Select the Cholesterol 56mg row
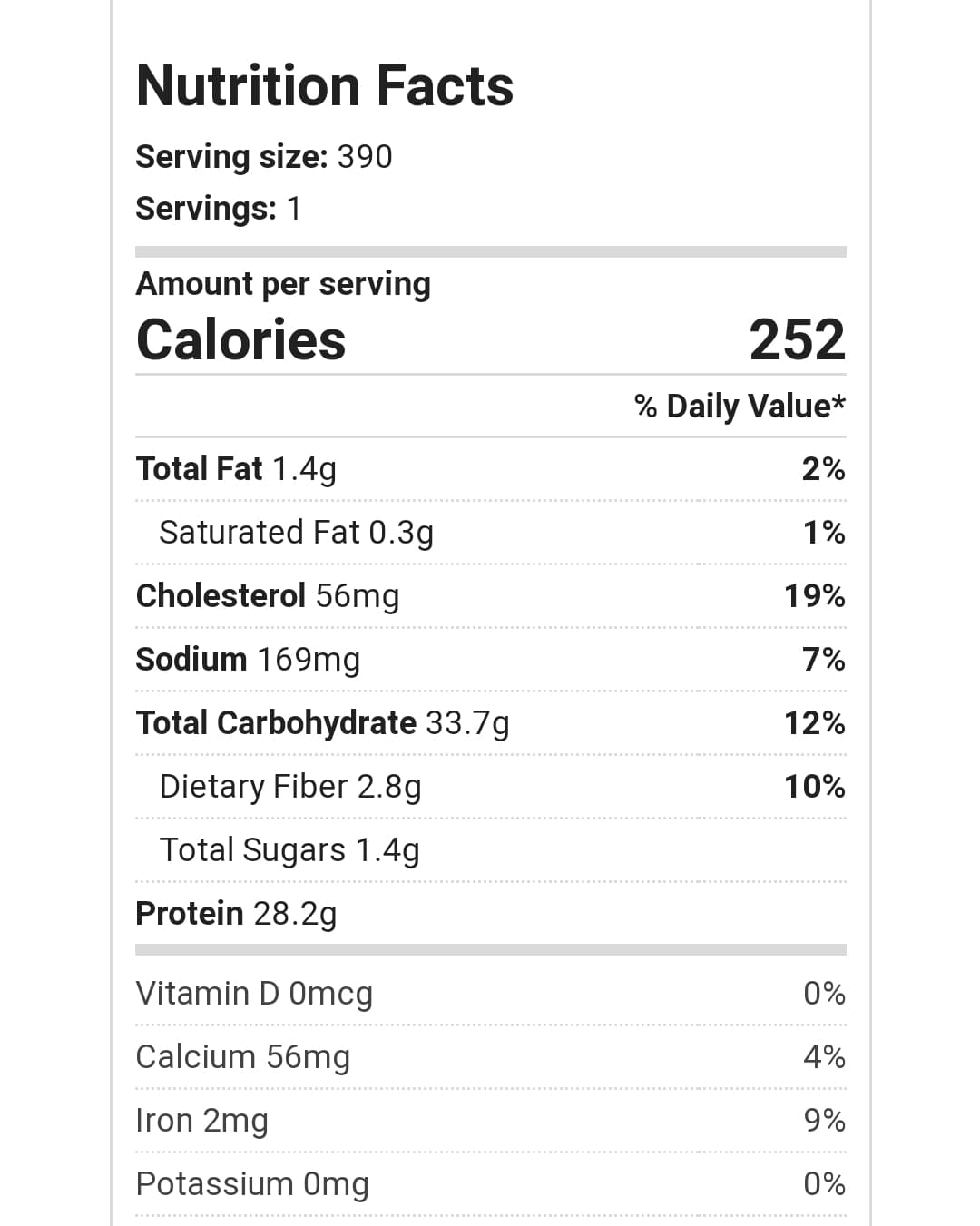 click(267, 596)
